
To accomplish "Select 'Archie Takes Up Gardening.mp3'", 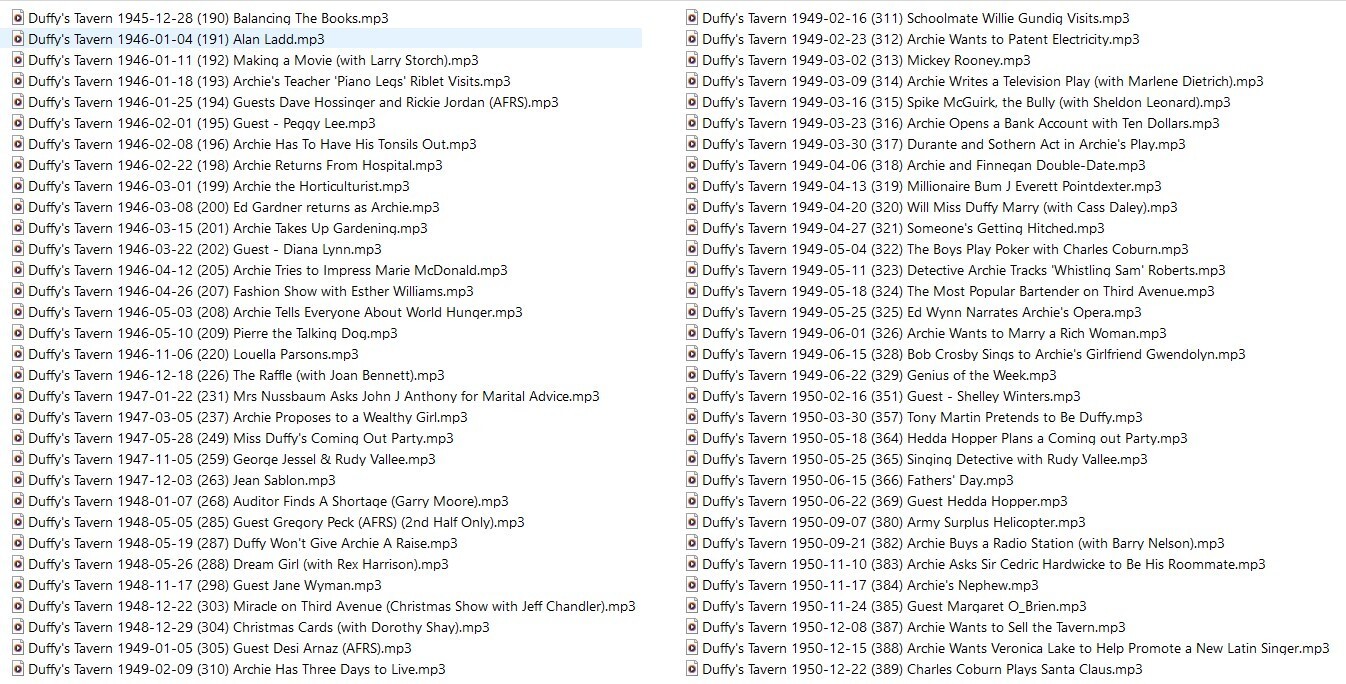I will (x=228, y=228).
